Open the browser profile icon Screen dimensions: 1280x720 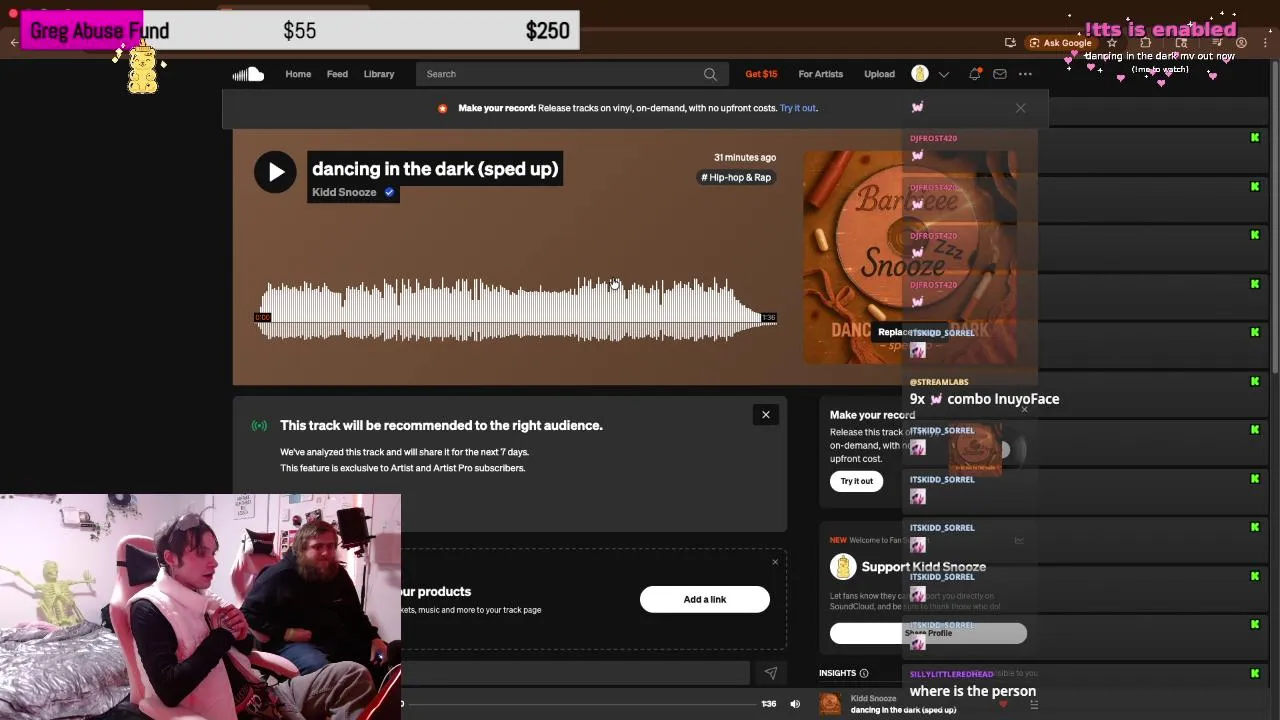pos(1241,43)
